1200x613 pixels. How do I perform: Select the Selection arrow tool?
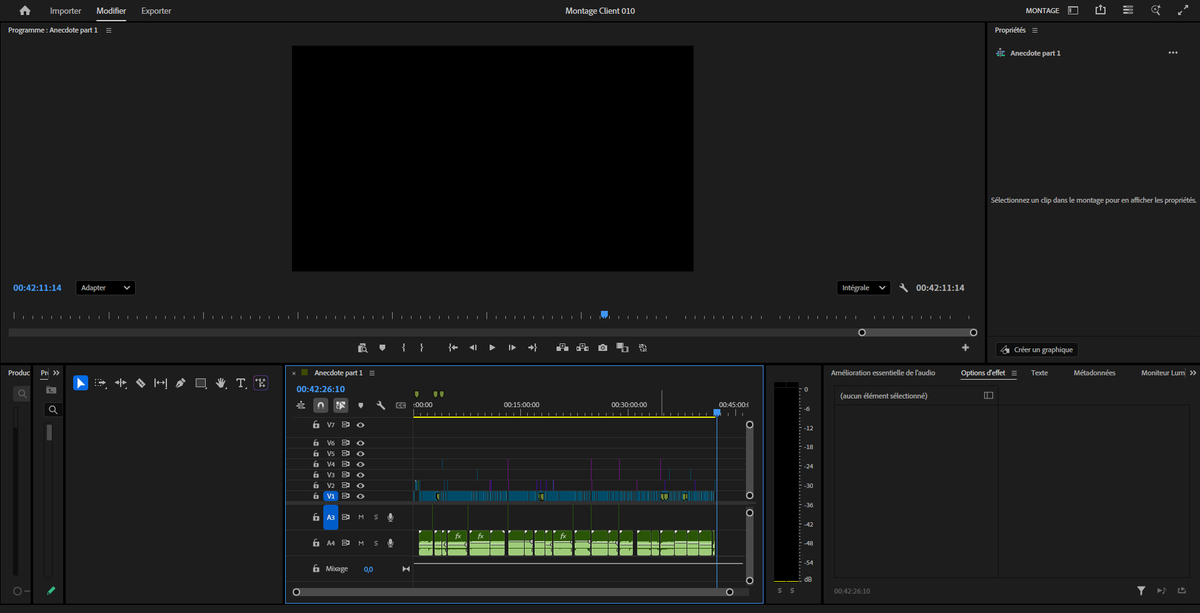click(80, 383)
